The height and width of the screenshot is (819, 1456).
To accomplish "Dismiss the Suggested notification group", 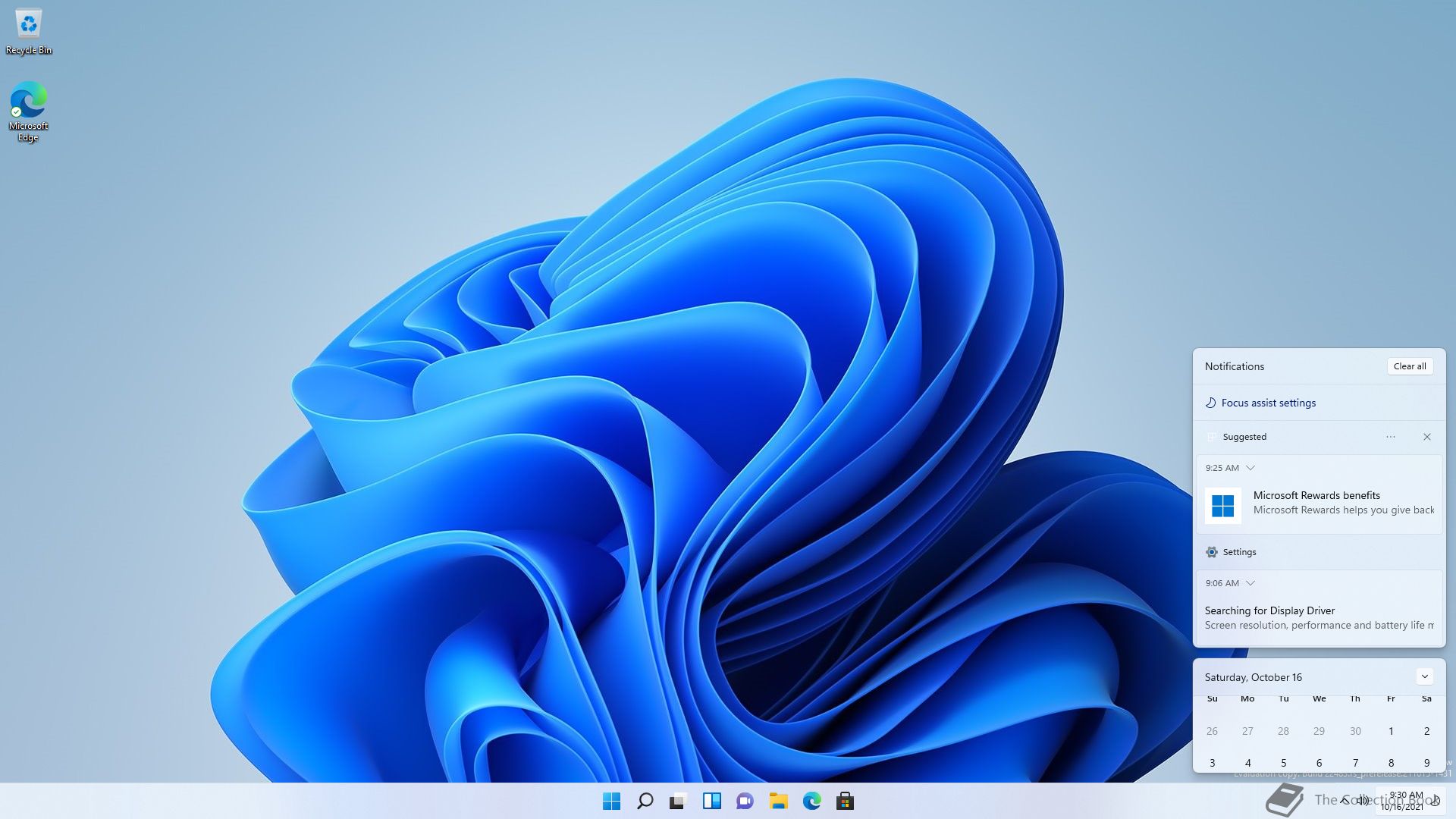I will [1426, 437].
